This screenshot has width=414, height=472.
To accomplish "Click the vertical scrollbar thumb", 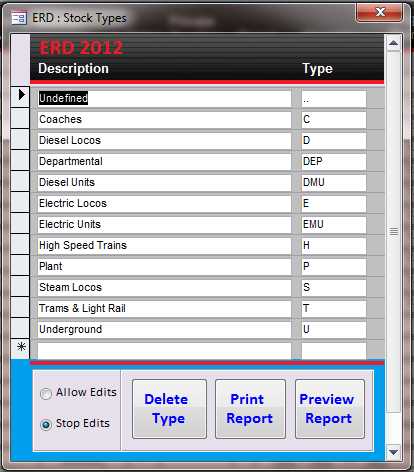I will tap(394, 232).
